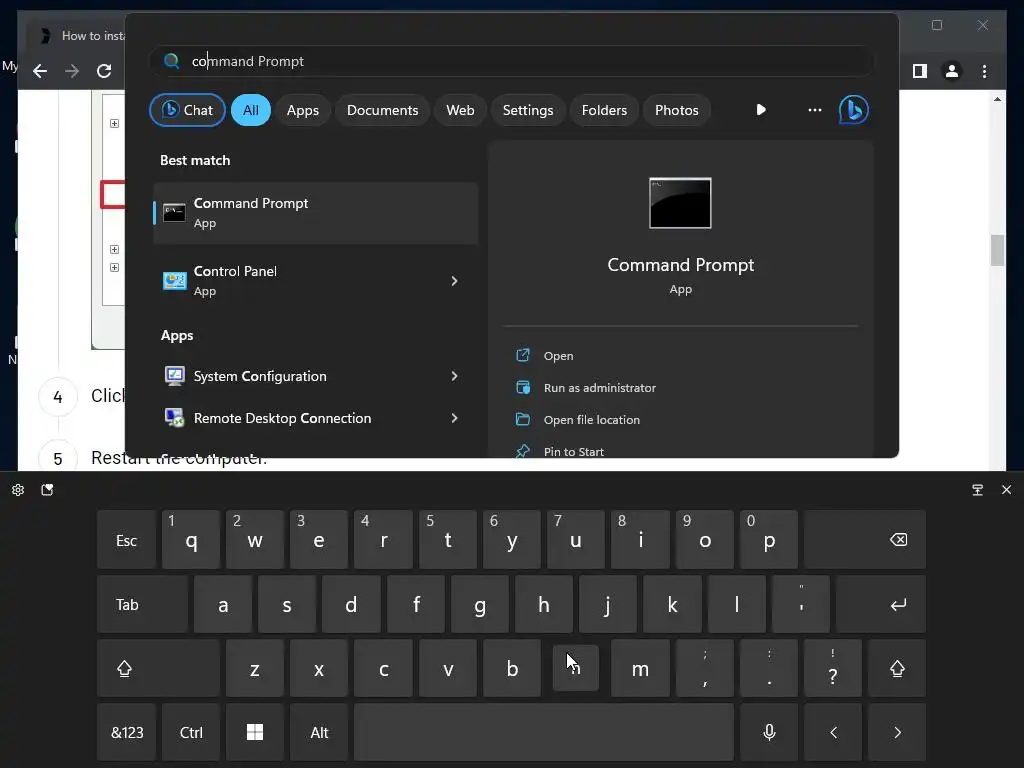Image resolution: width=1024 pixels, height=768 pixels.
Task: Expand System Configuration chevron
Action: tap(455, 376)
